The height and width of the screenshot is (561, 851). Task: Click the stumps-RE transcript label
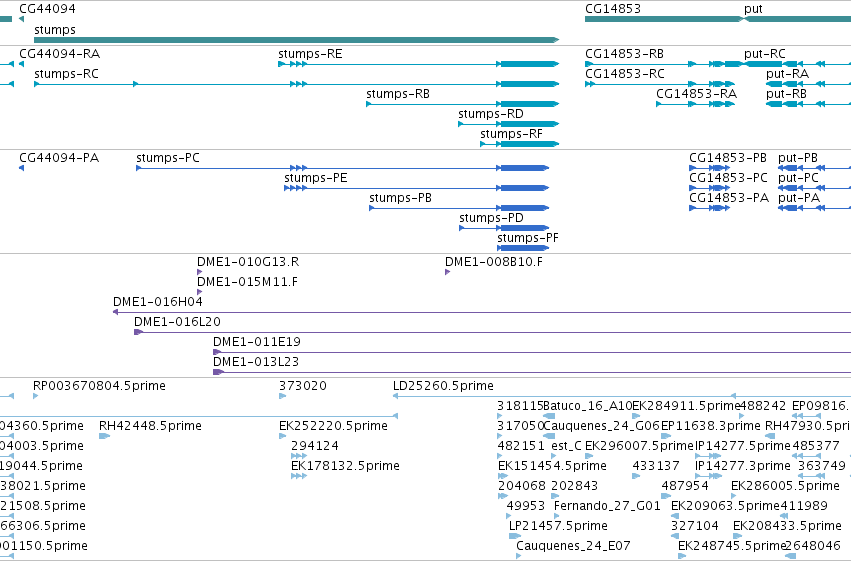[x=310, y=54]
